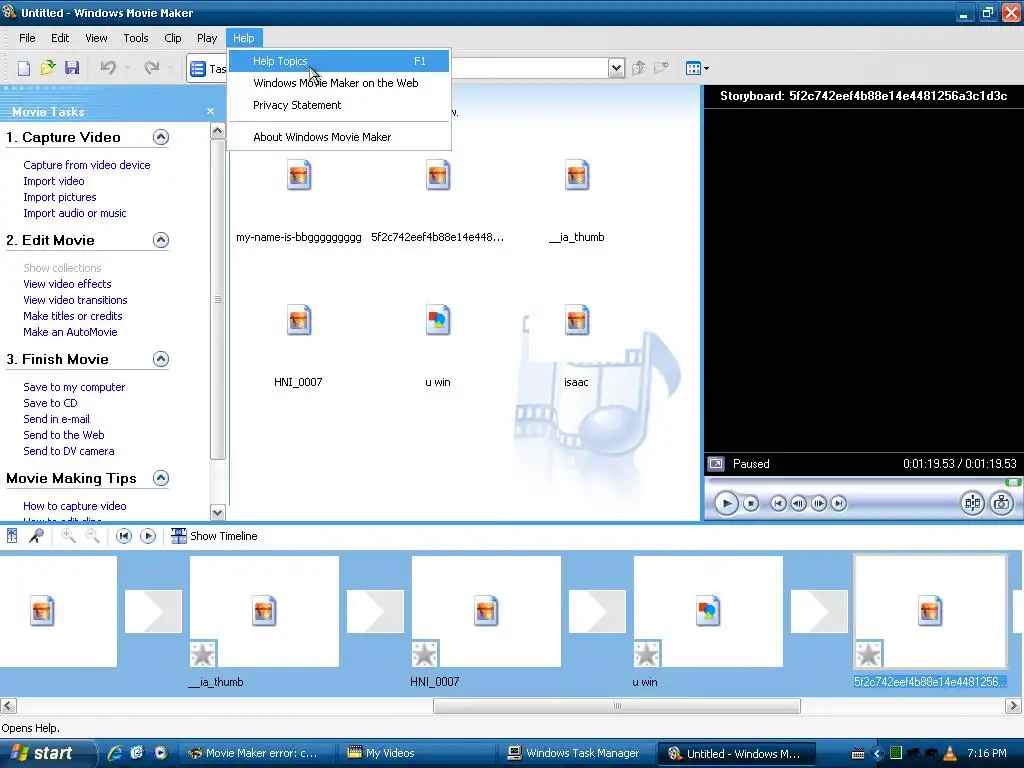Viewport: 1024px width, 768px height.
Task: Select the my-name-is-bbgggggggg clip
Action: pyautogui.click(x=298, y=200)
